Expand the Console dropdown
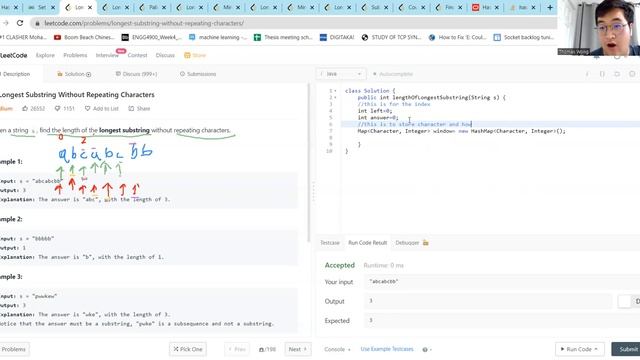Viewport: 640px width, 360px height. pos(337,349)
